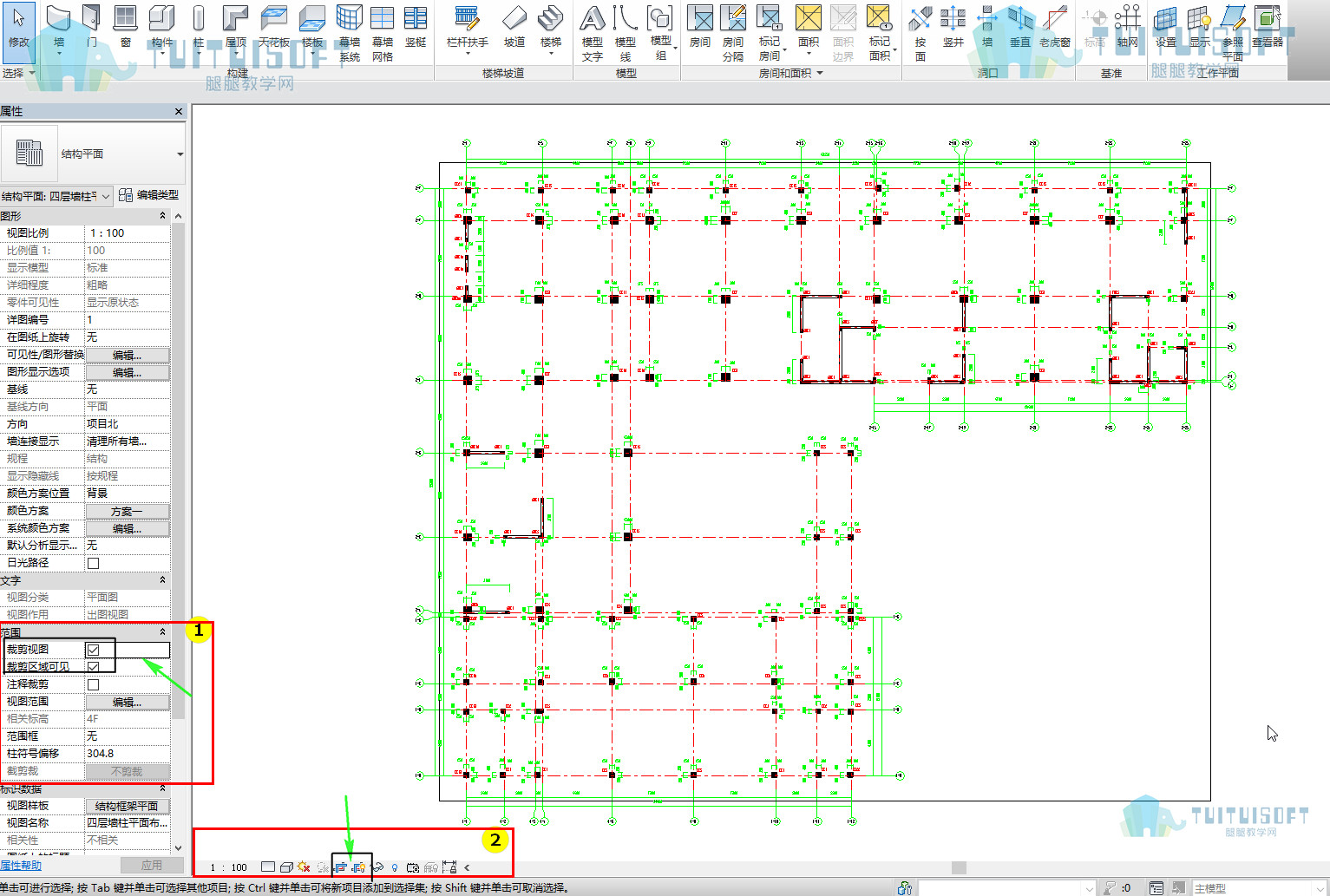
Task: Enable the 注释裁剪 checkbox
Action: point(93,684)
